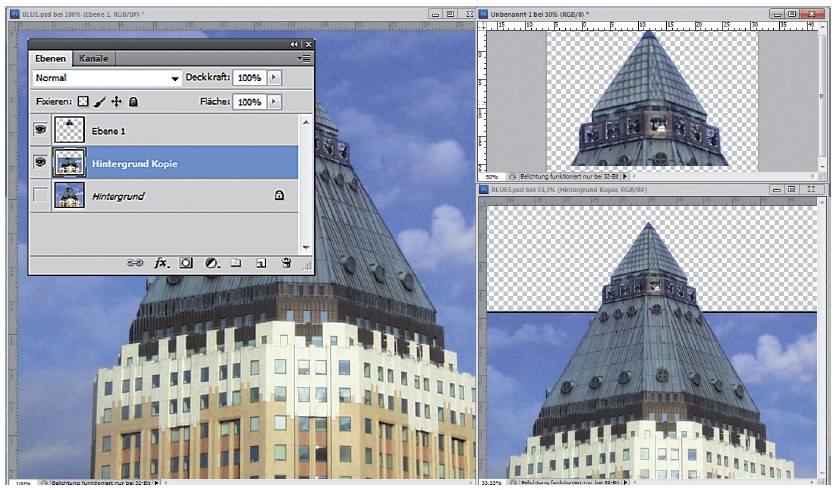Minimize the BLUE.psd window
Screen dimensions: 837x490
436,14
